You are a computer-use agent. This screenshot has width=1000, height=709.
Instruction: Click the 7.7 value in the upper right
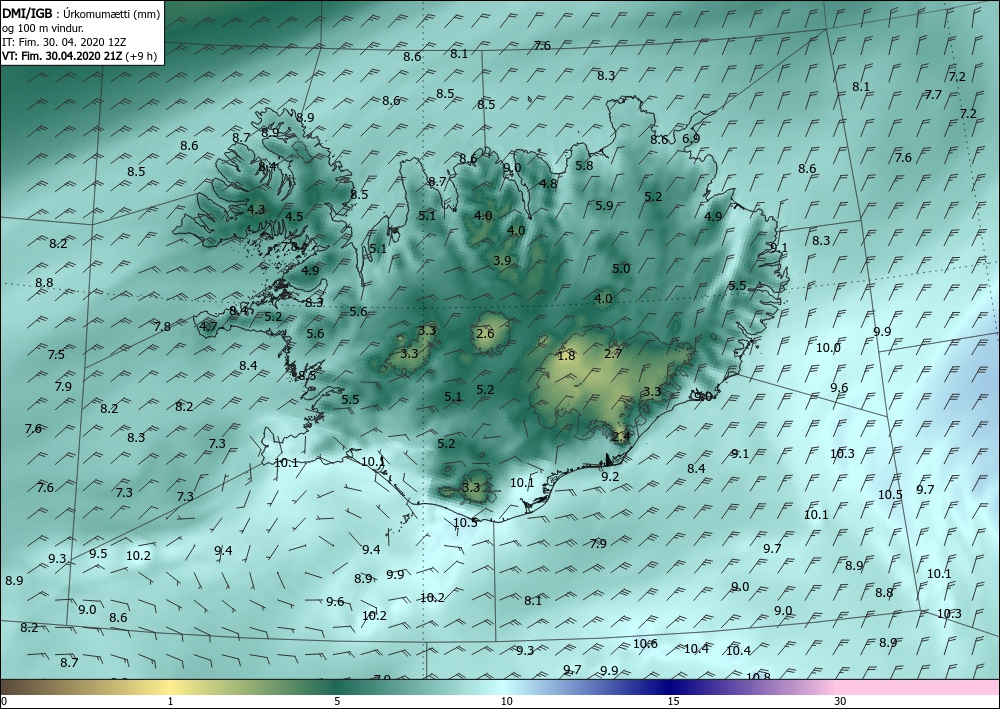click(934, 94)
